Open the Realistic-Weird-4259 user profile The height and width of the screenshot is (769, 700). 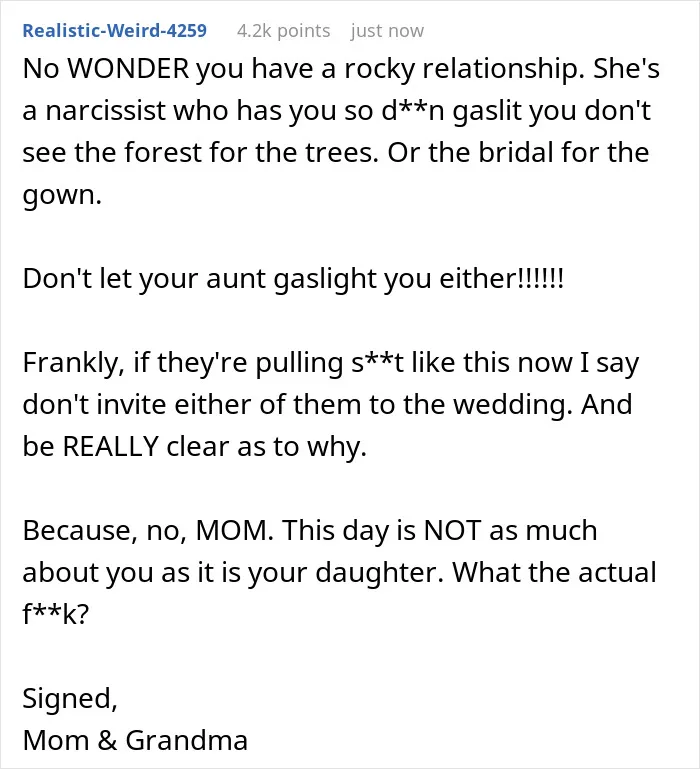(115, 30)
